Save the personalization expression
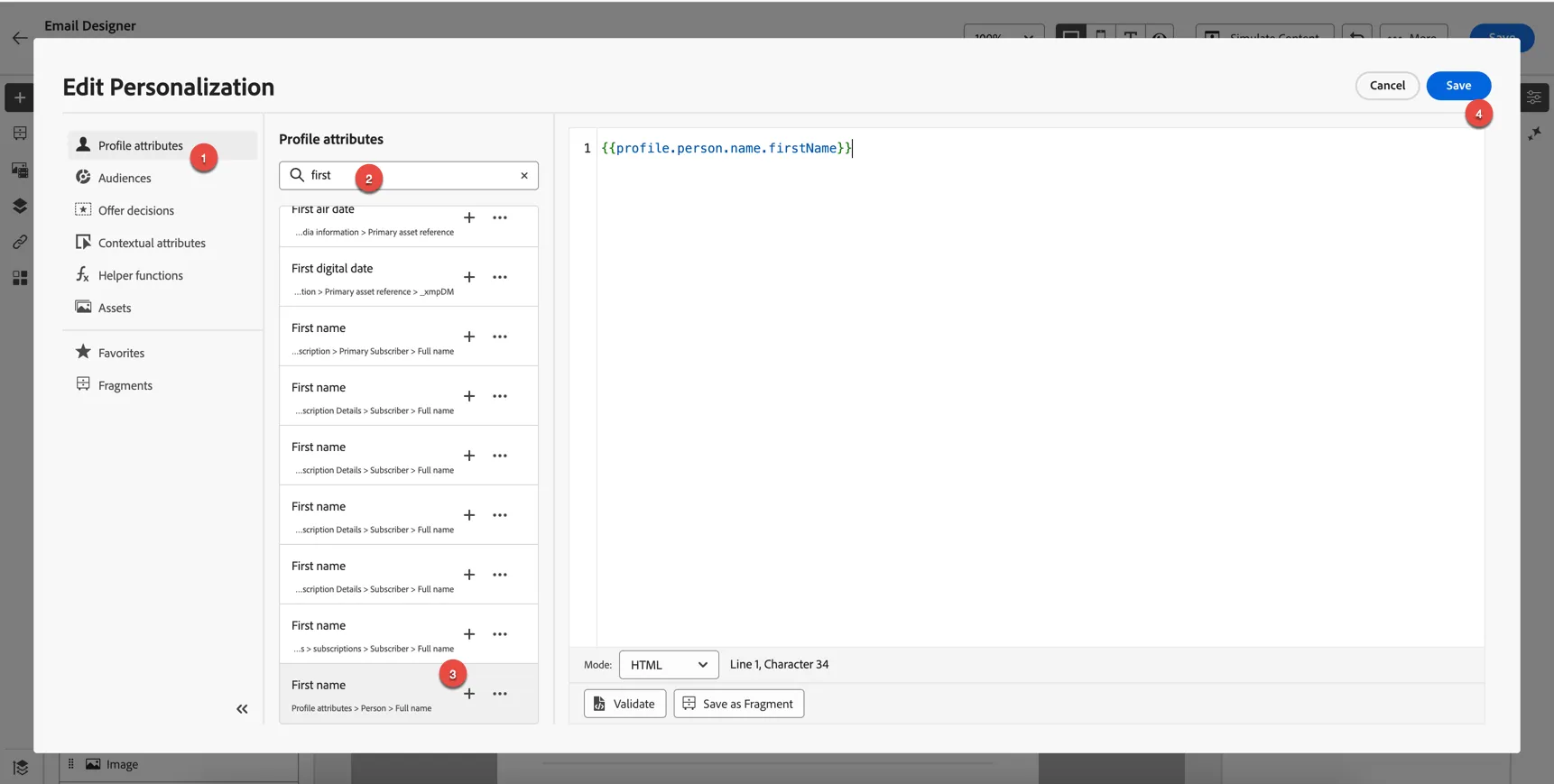Screen dimensions: 1554x784 click(x=1458, y=86)
